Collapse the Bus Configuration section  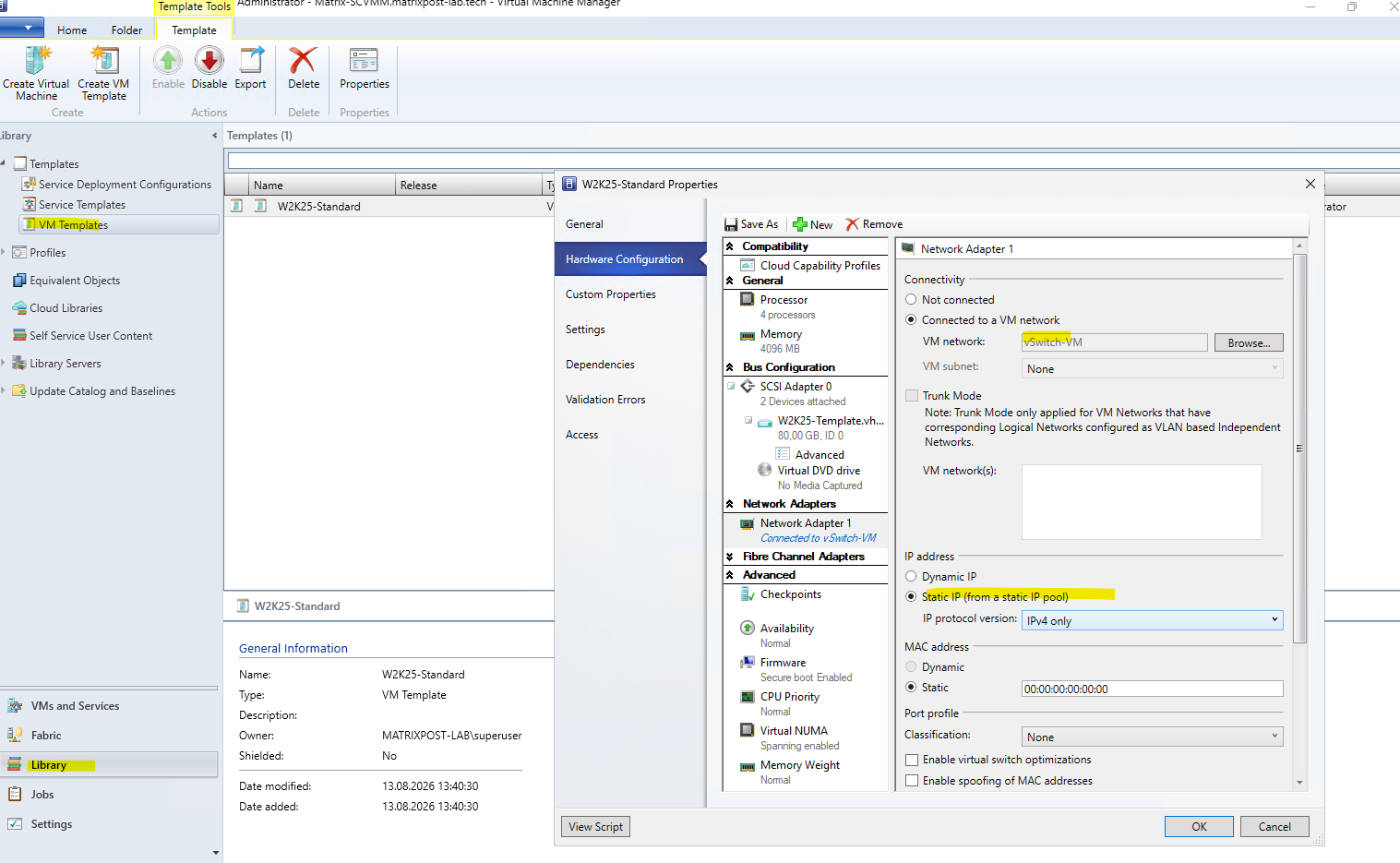(730, 367)
